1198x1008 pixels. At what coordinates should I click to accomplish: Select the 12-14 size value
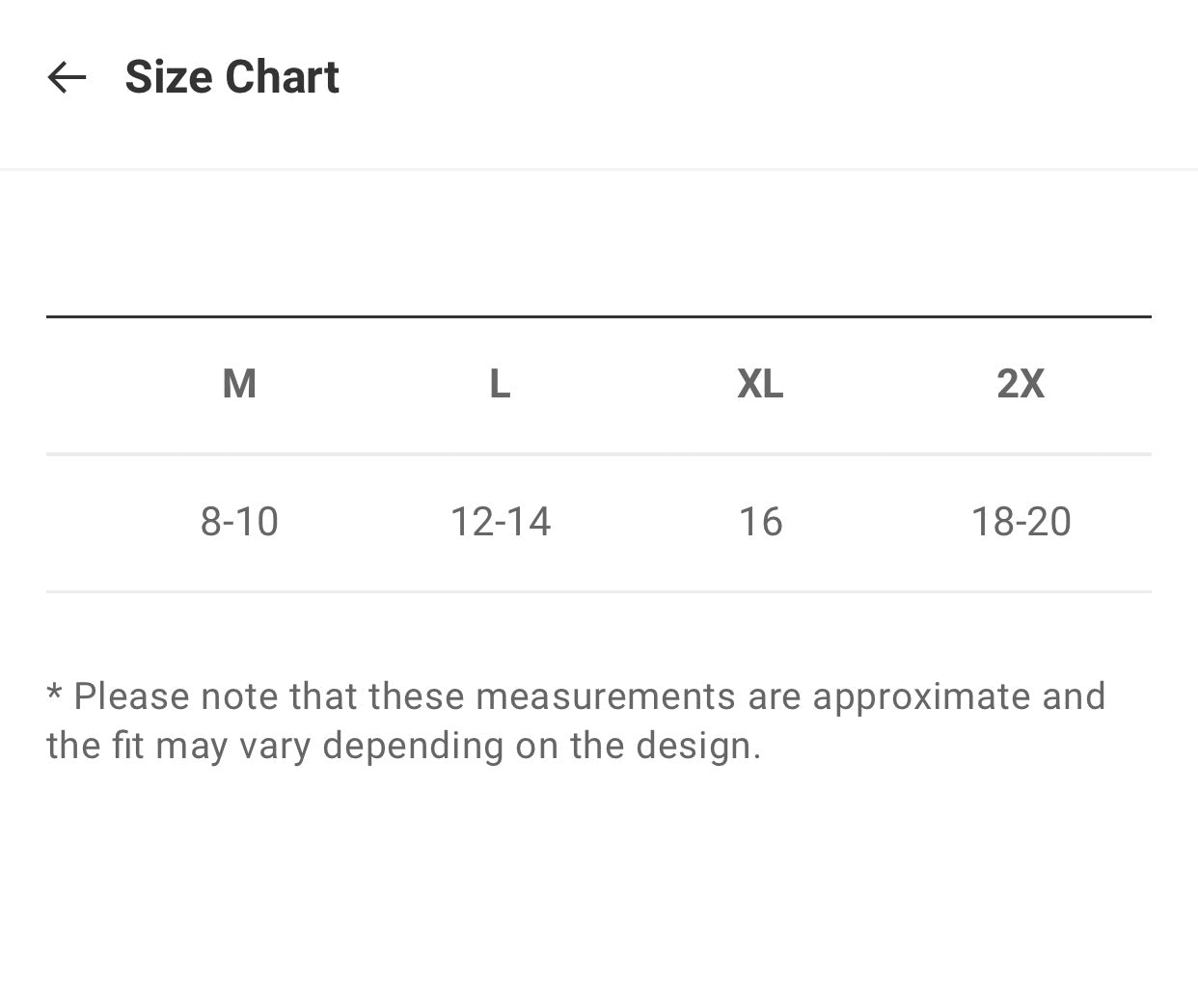click(x=500, y=521)
